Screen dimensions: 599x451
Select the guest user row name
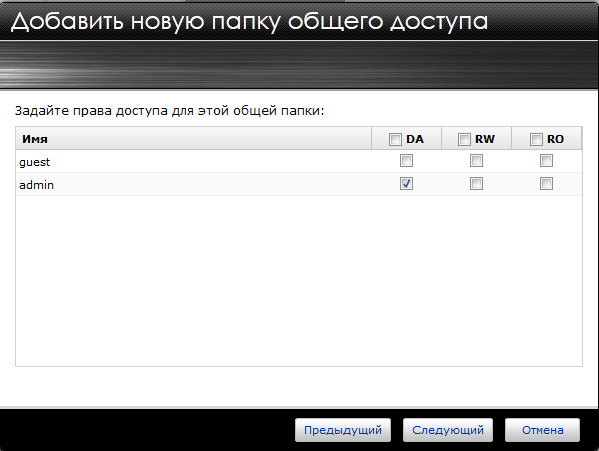[34, 162]
